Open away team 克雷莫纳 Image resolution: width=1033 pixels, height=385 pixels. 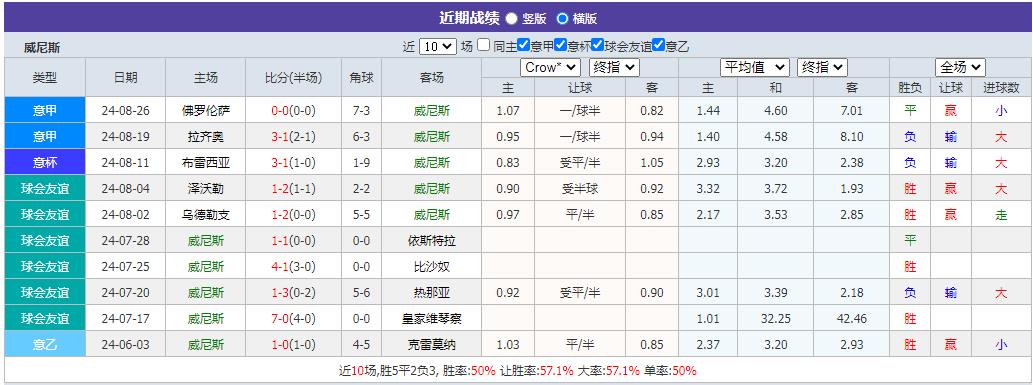432,344
